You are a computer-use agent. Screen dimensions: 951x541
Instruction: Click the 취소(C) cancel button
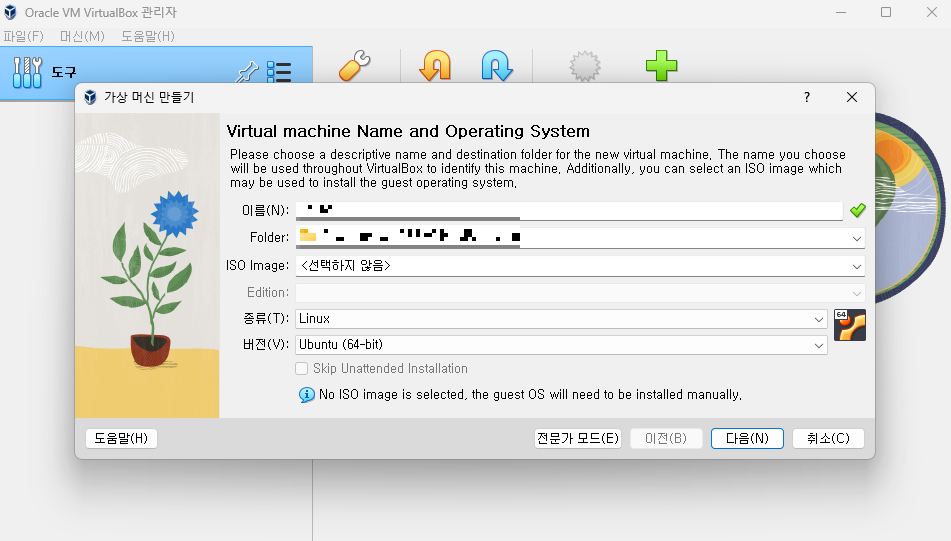pos(828,438)
